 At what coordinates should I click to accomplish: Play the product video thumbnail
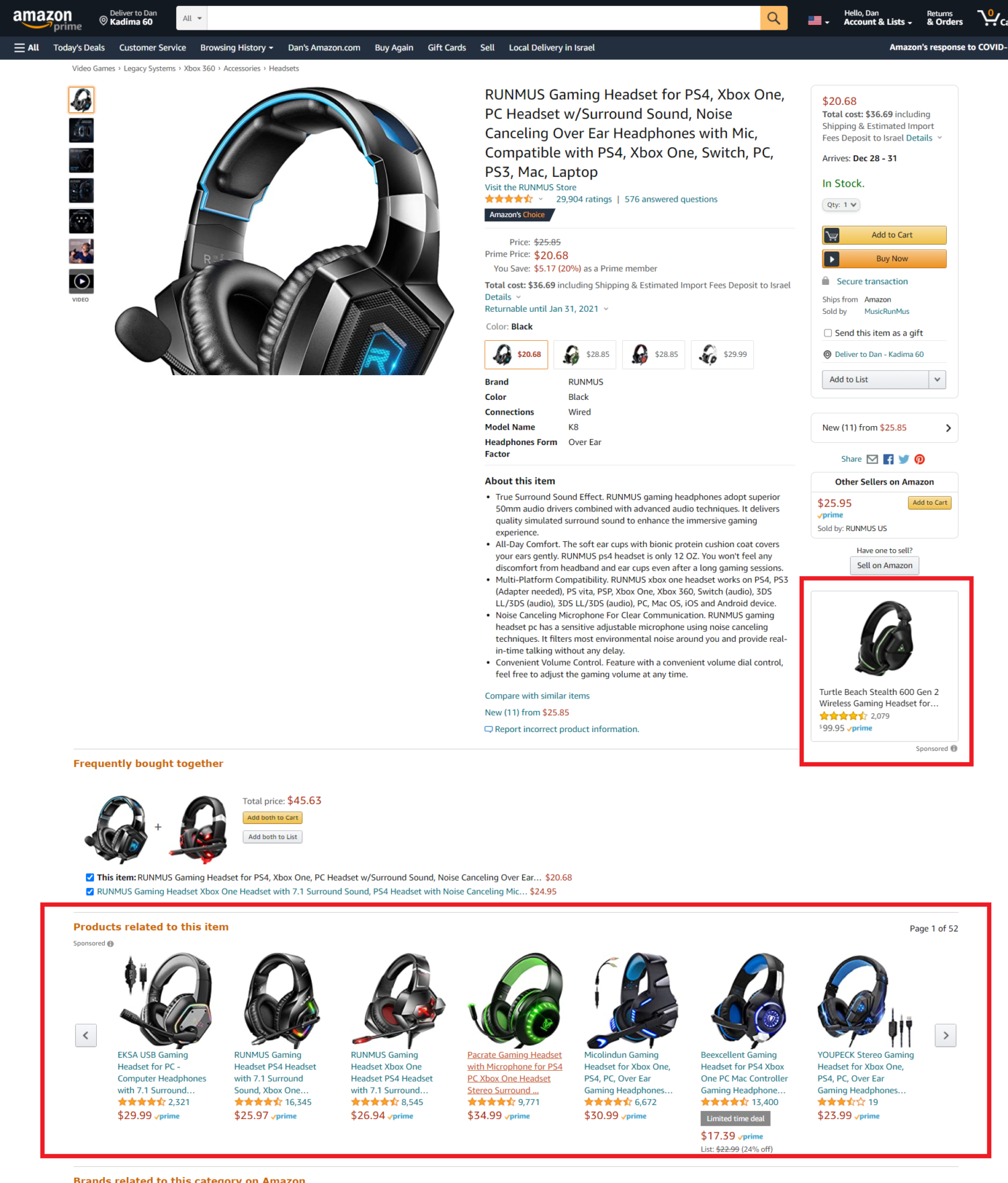pos(81,281)
